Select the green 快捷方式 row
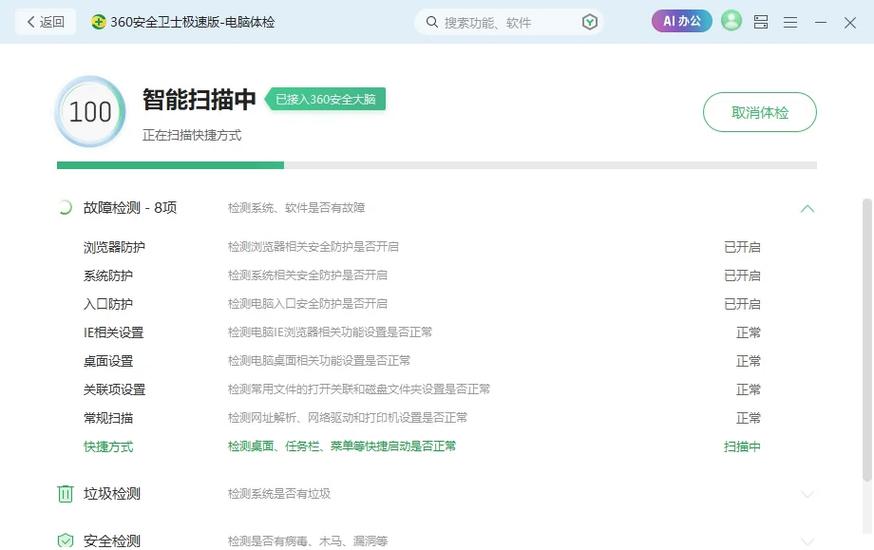Viewport: 874px width, 550px height. coord(422,446)
